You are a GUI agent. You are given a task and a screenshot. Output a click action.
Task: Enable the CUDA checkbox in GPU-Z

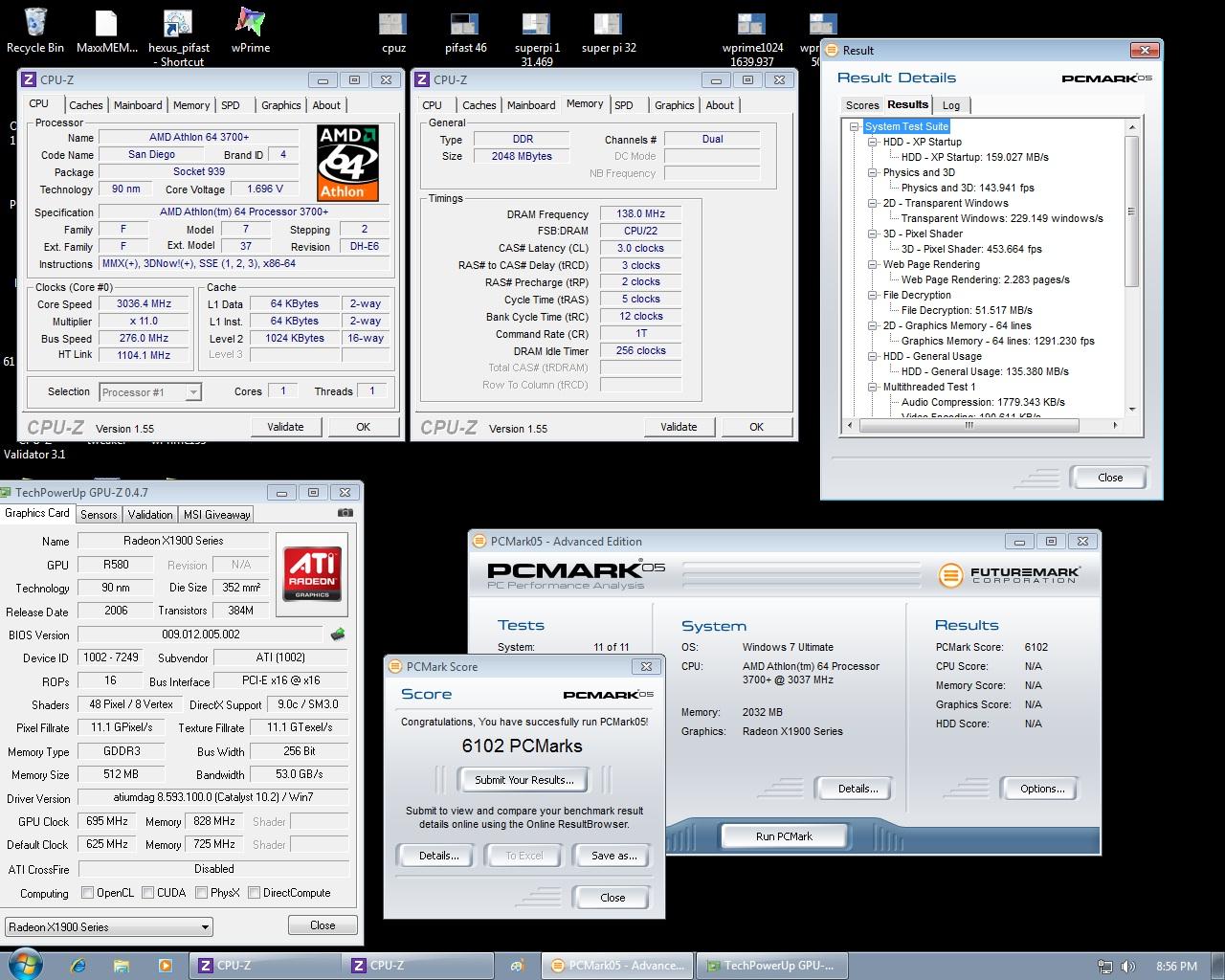pyautogui.click(x=148, y=893)
